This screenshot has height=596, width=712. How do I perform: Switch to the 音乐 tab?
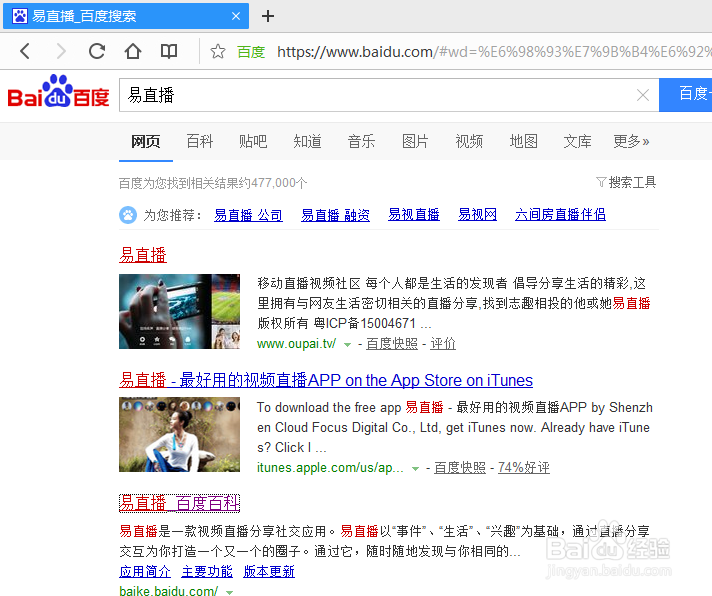pos(361,142)
